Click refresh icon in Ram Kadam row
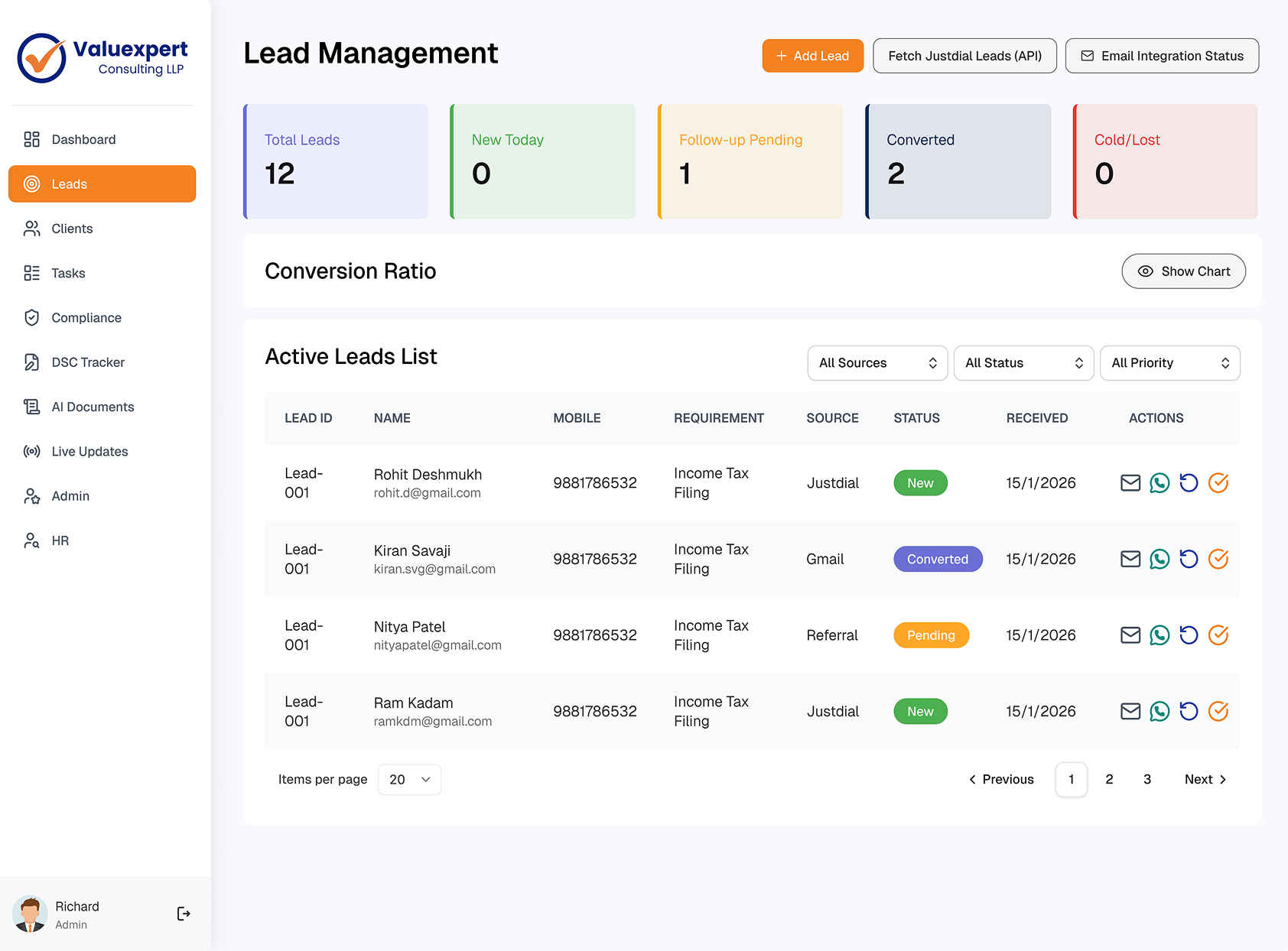 point(1189,711)
